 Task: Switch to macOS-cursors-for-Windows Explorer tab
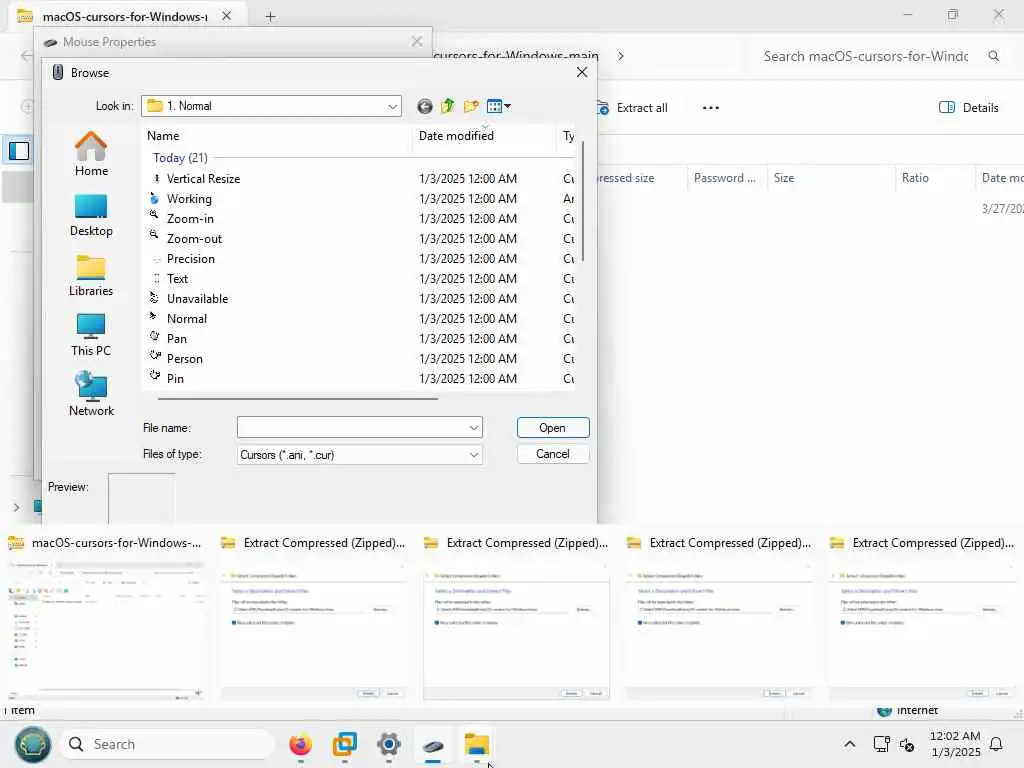[124, 17]
